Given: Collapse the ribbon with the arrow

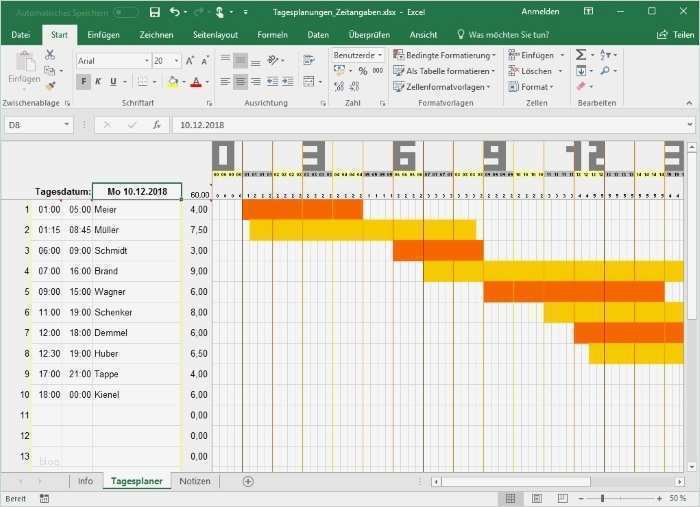Looking at the screenshot, I should click(x=689, y=103).
